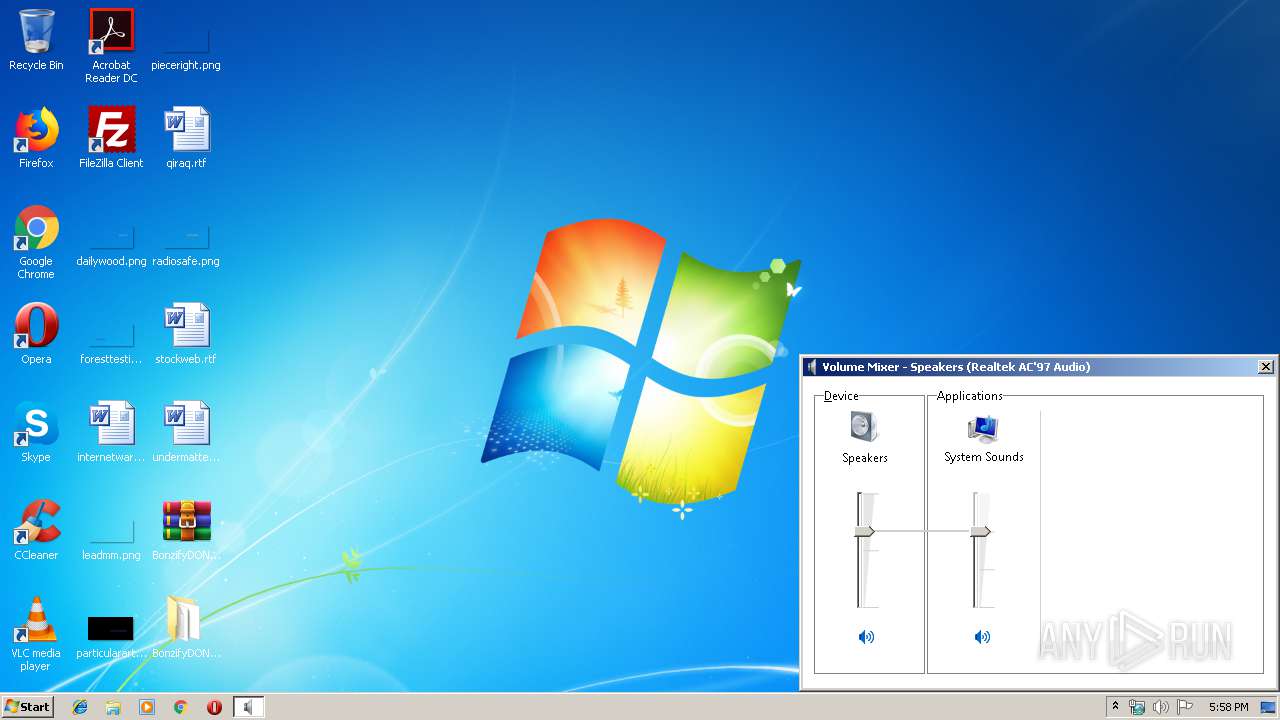Click Volume Mixer taskbar button
Viewport: 1280px width, 720px height.
click(x=248, y=707)
